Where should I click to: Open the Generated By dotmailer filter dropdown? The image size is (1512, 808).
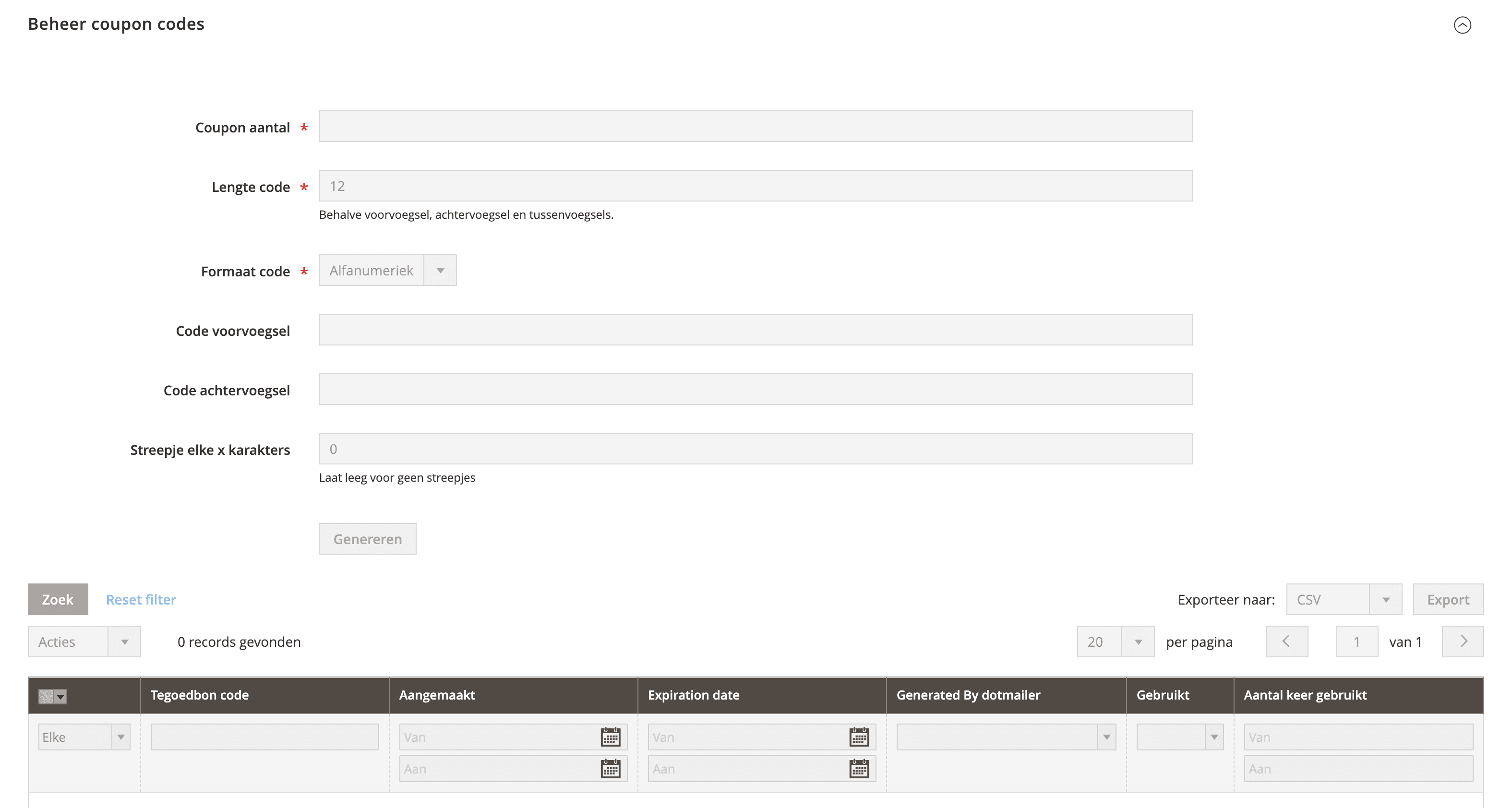pyautogui.click(x=1006, y=737)
